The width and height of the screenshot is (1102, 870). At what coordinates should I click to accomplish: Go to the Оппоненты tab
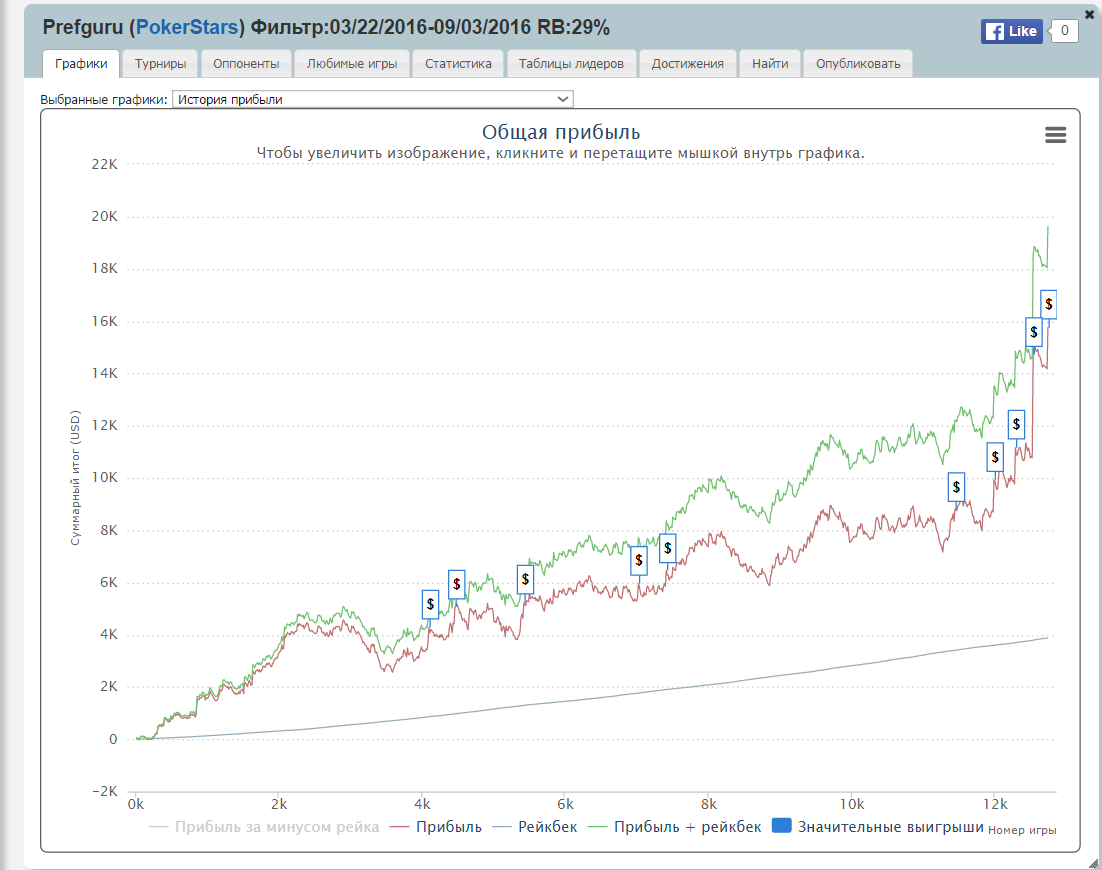tap(246, 63)
